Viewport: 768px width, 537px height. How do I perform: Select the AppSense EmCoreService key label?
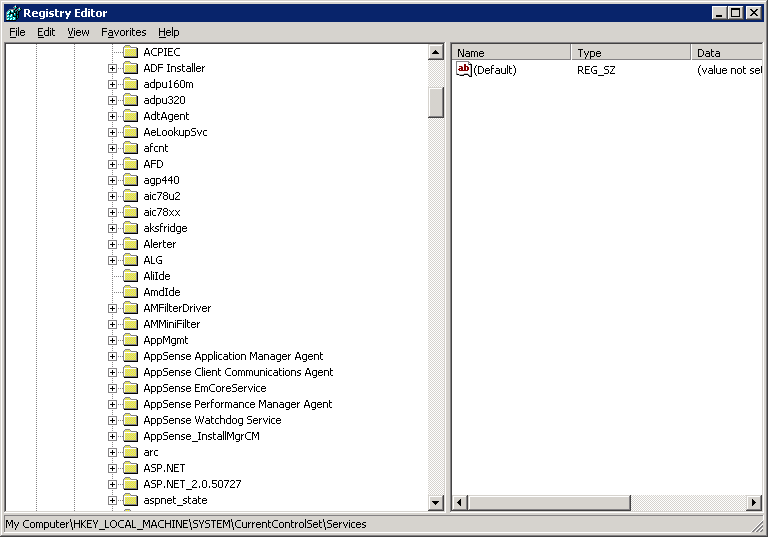coord(205,389)
